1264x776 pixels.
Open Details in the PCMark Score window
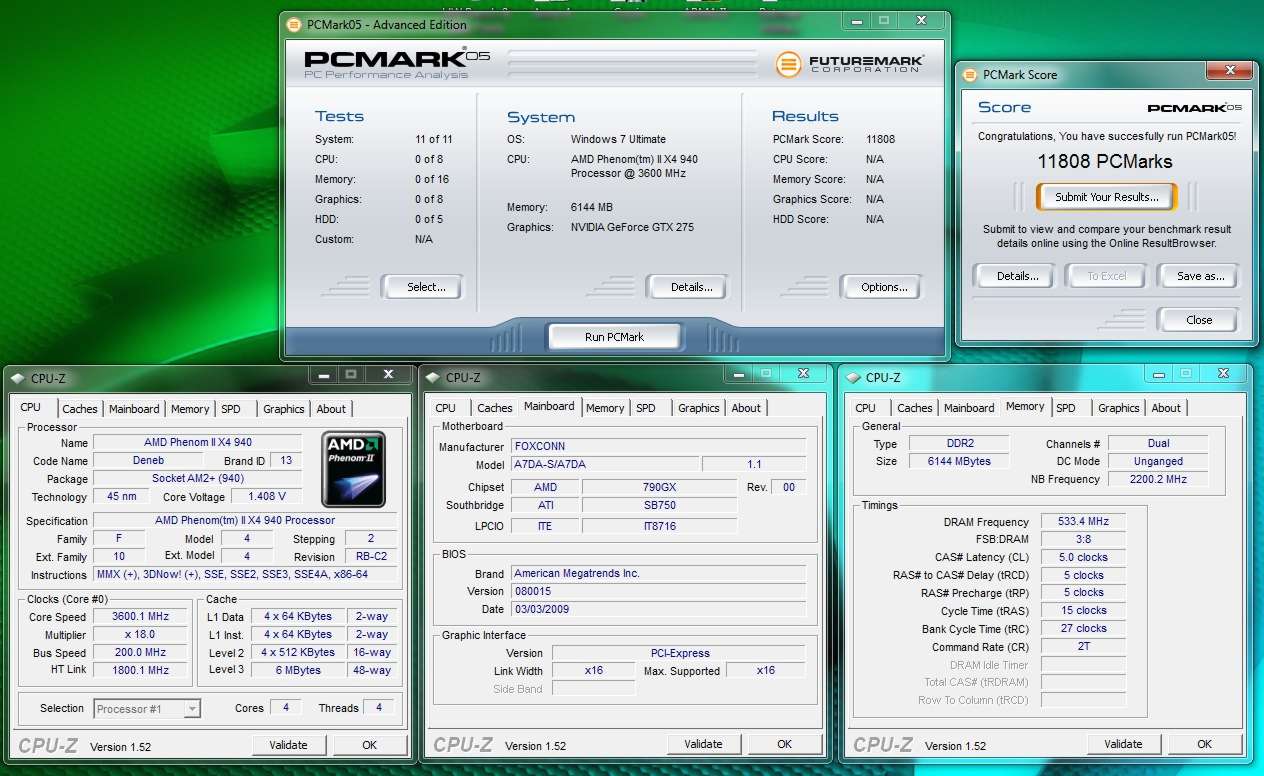[x=1013, y=276]
